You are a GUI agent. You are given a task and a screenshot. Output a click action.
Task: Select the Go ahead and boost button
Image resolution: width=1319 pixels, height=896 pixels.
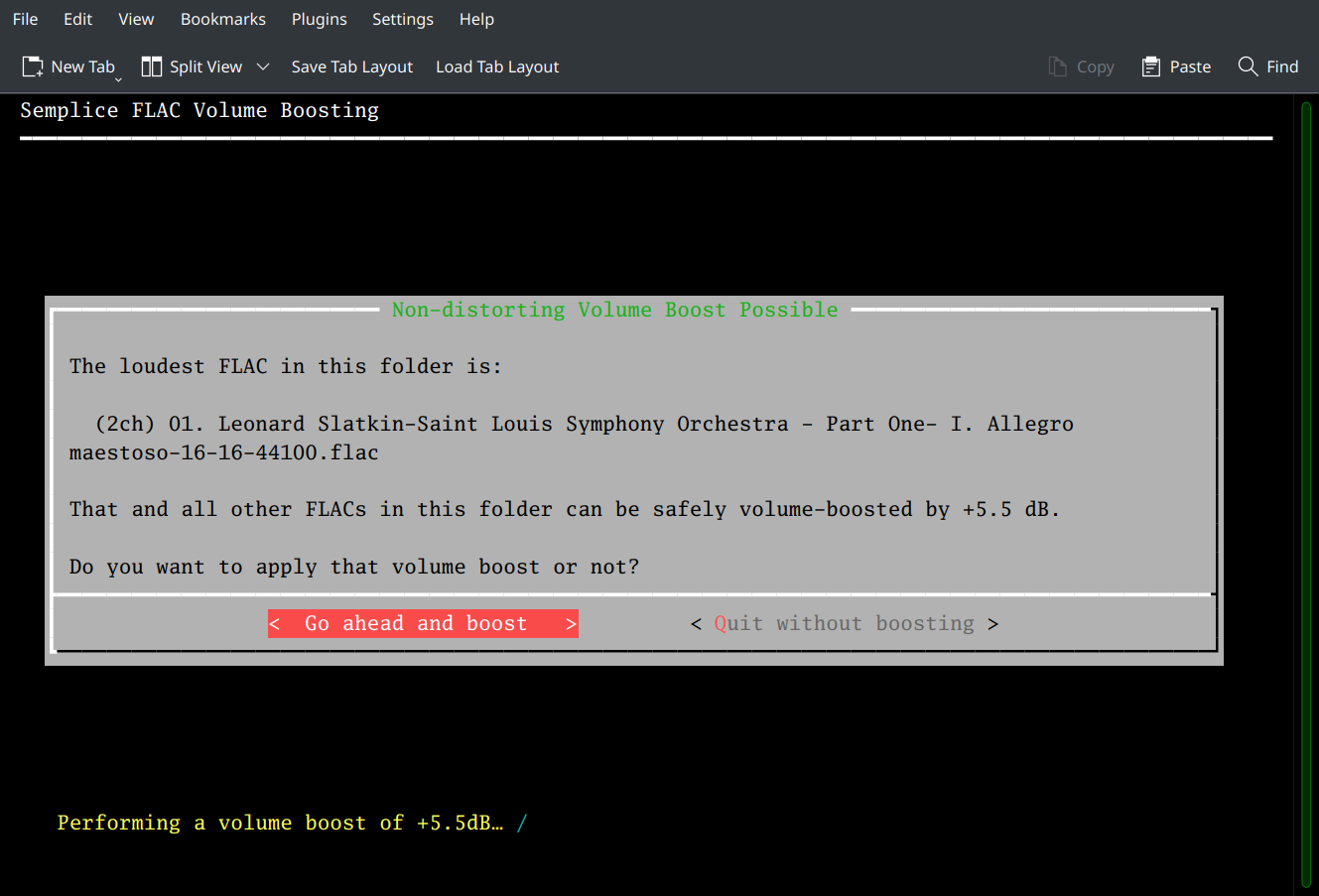coord(422,623)
